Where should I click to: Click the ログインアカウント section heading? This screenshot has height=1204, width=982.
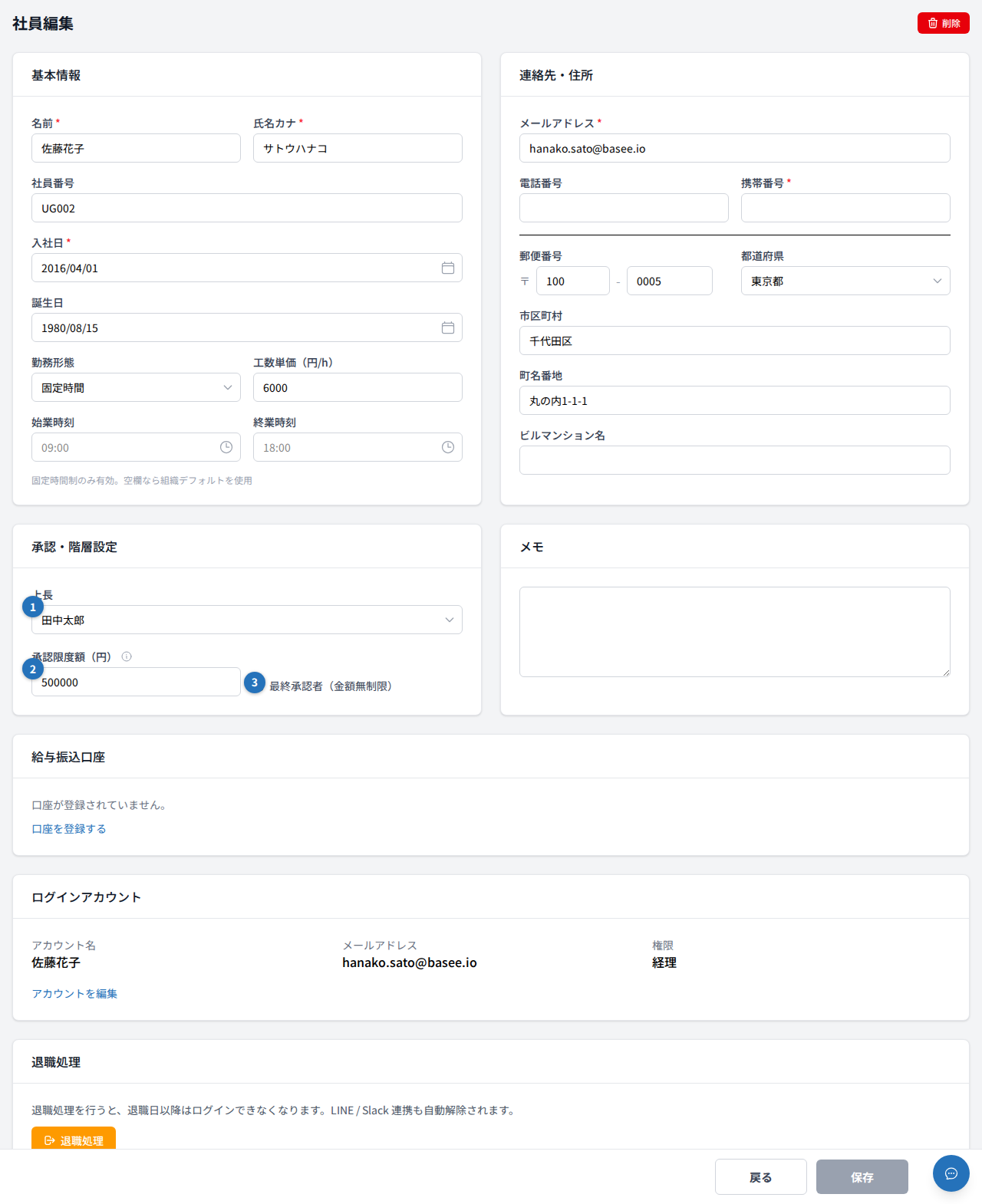point(87,897)
